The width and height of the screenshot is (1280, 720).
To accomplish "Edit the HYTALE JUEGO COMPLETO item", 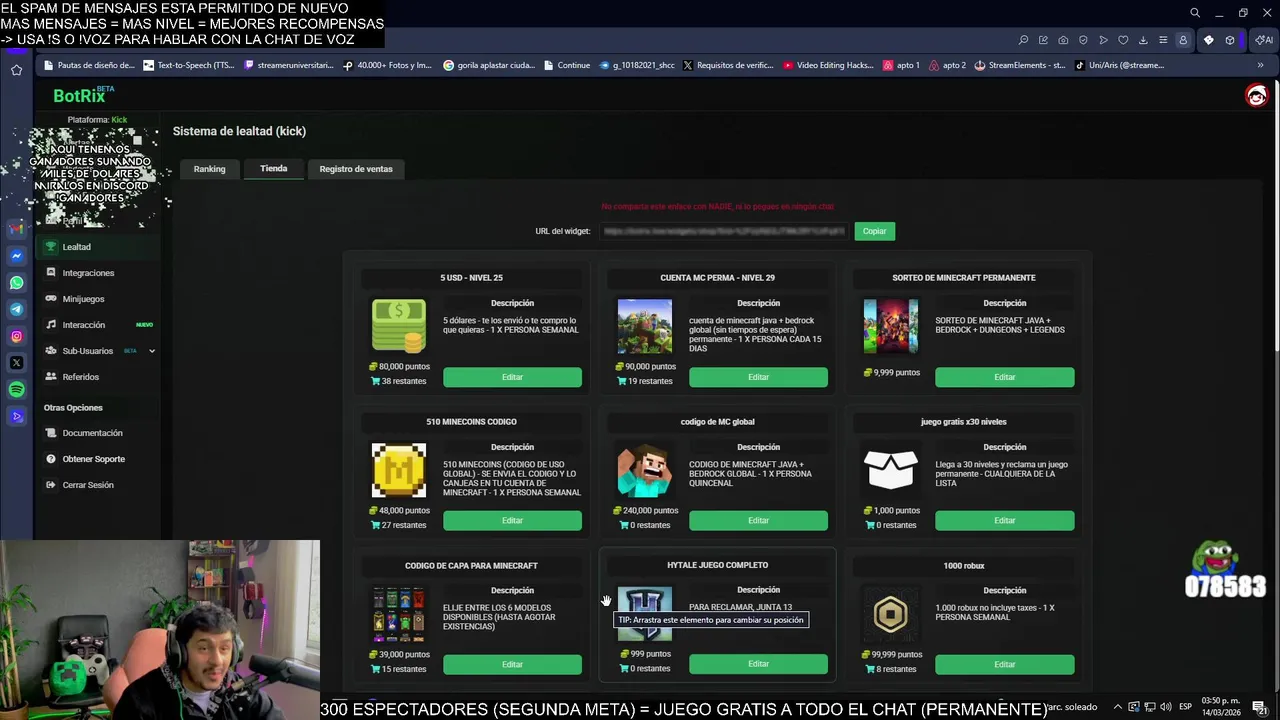I will coord(758,663).
